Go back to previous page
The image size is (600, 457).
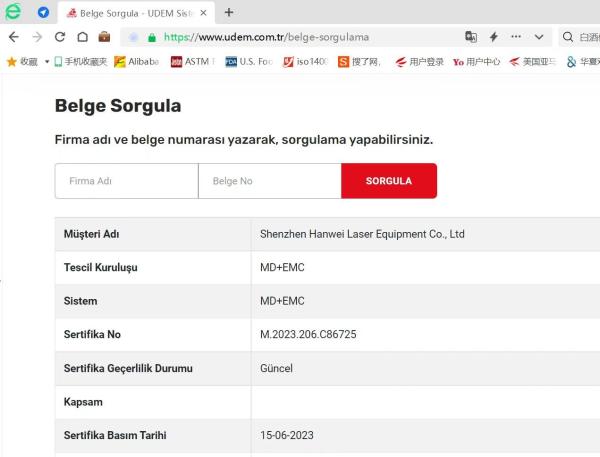pyautogui.click(x=14, y=37)
